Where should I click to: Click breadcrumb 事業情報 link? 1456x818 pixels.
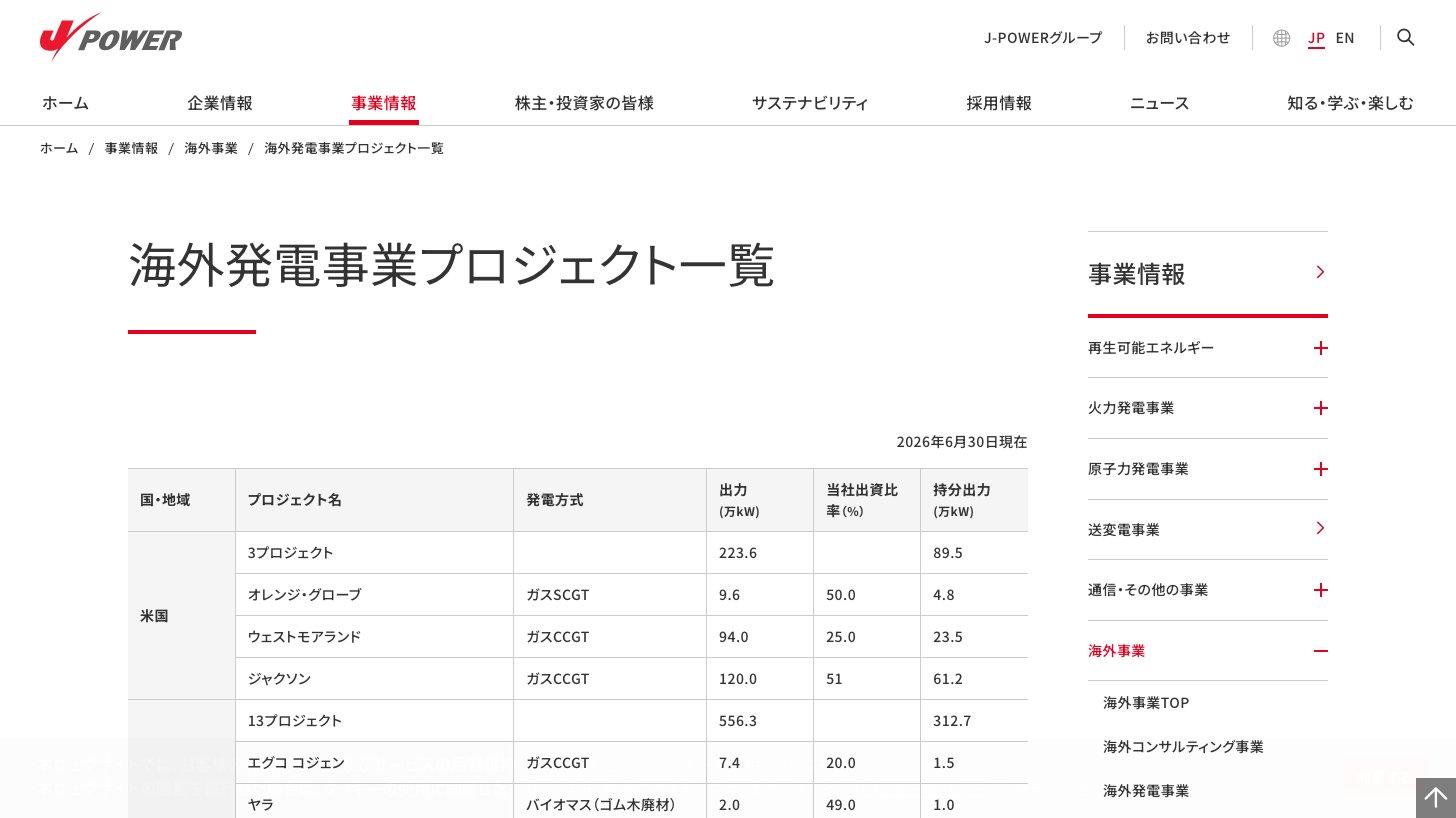coord(131,148)
